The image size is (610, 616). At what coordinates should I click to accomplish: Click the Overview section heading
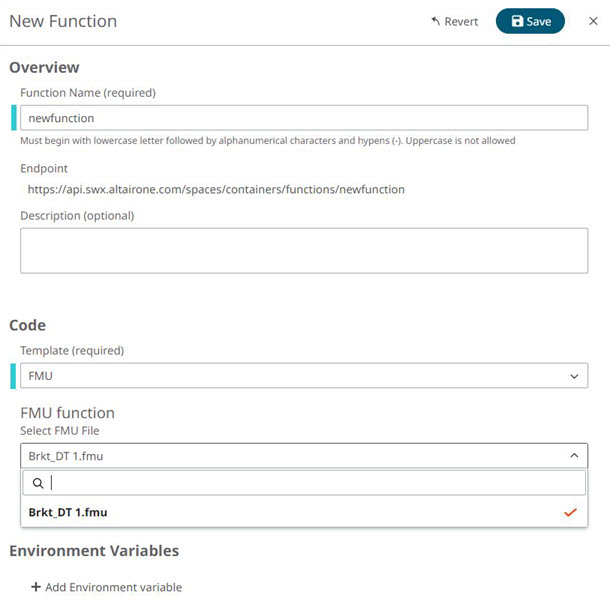pos(44,68)
